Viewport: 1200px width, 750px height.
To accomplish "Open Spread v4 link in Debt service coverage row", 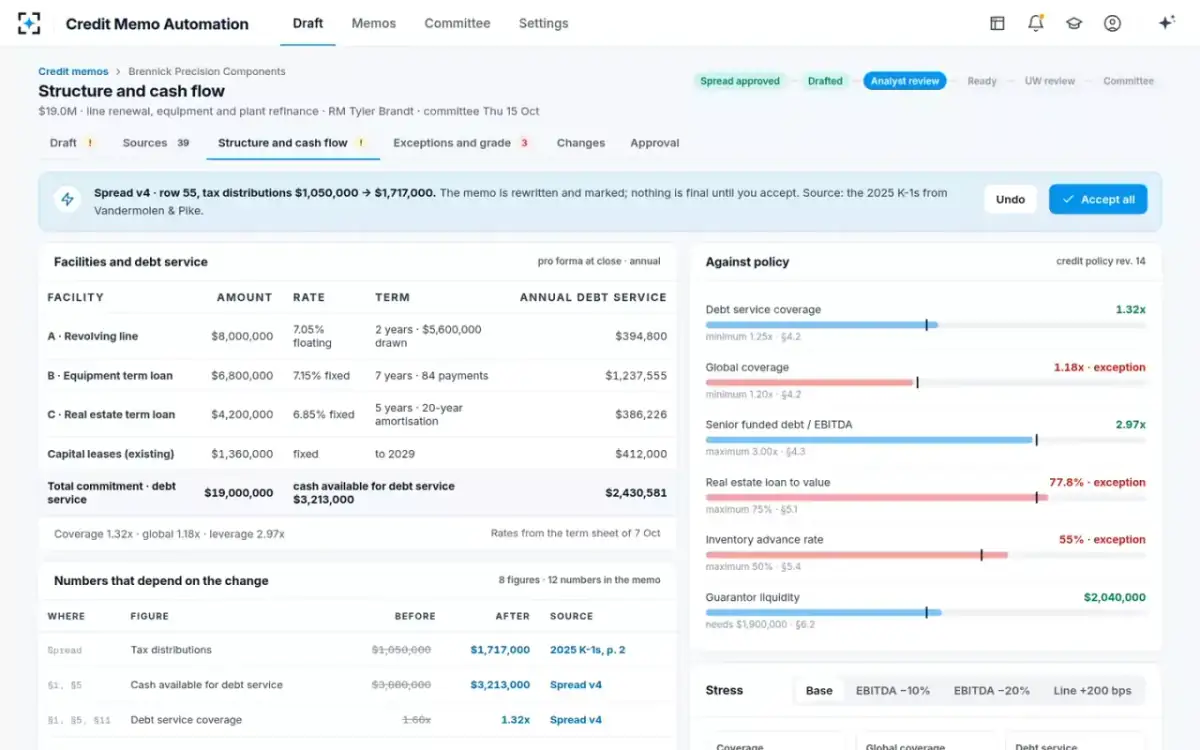I will click(x=575, y=720).
